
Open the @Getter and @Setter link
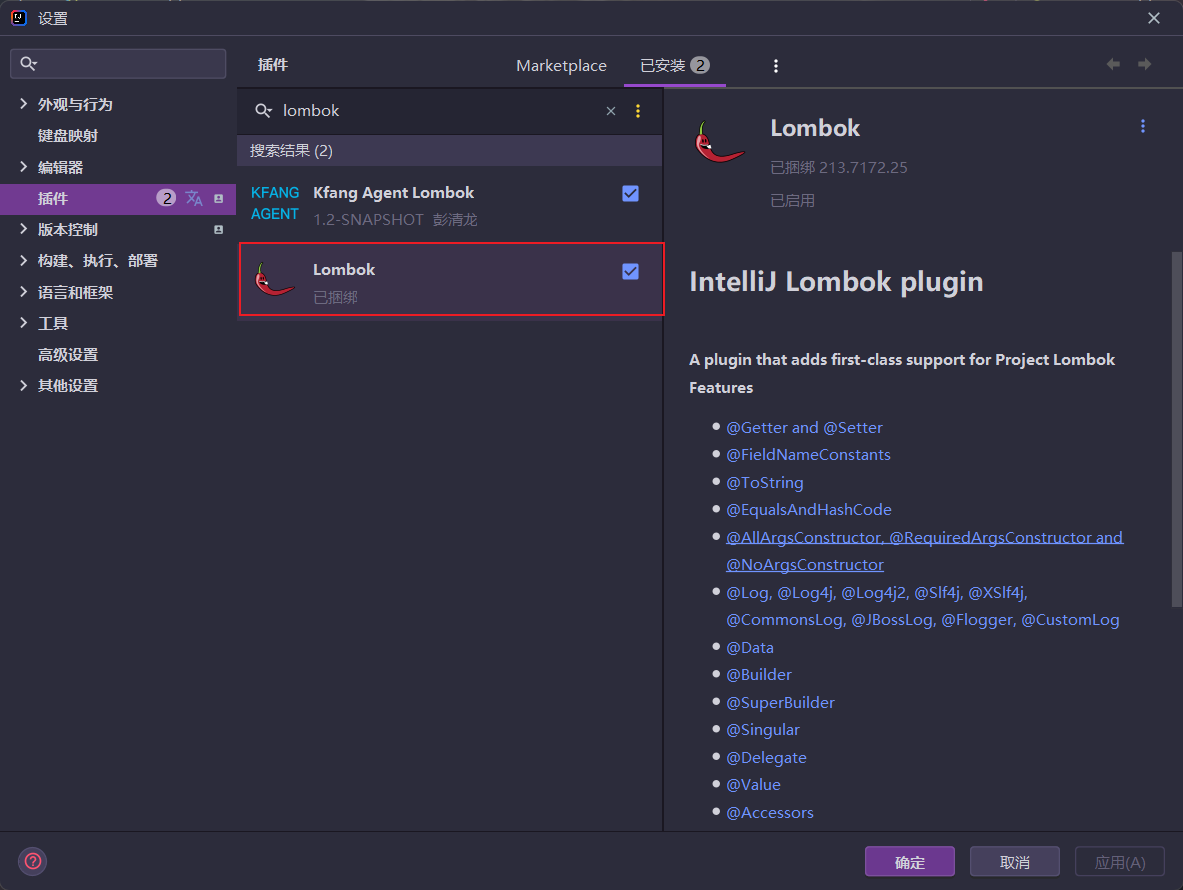pyautogui.click(x=804, y=428)
